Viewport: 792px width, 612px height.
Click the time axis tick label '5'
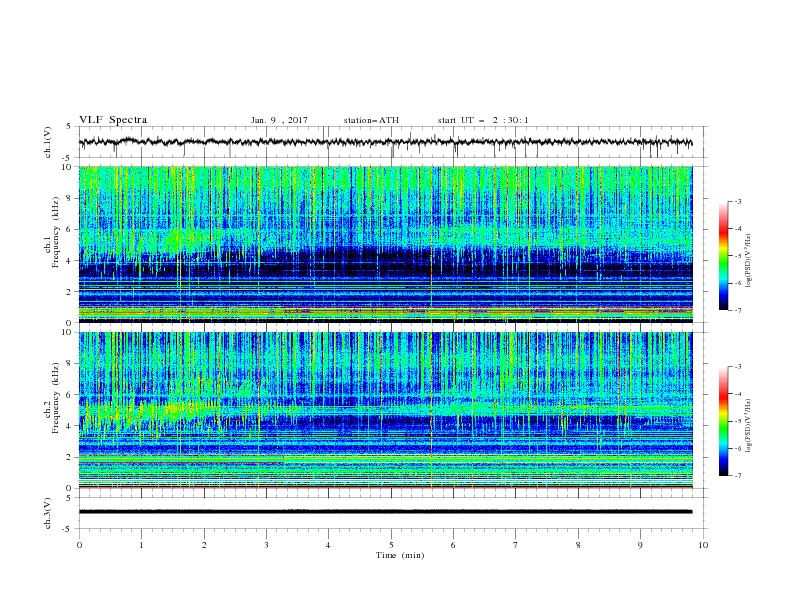(x=391, y=545)
